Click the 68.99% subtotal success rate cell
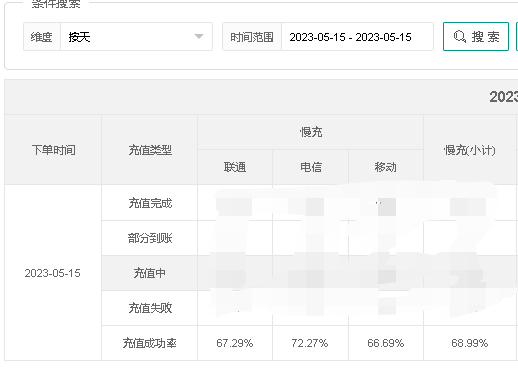 click(470, 343)
